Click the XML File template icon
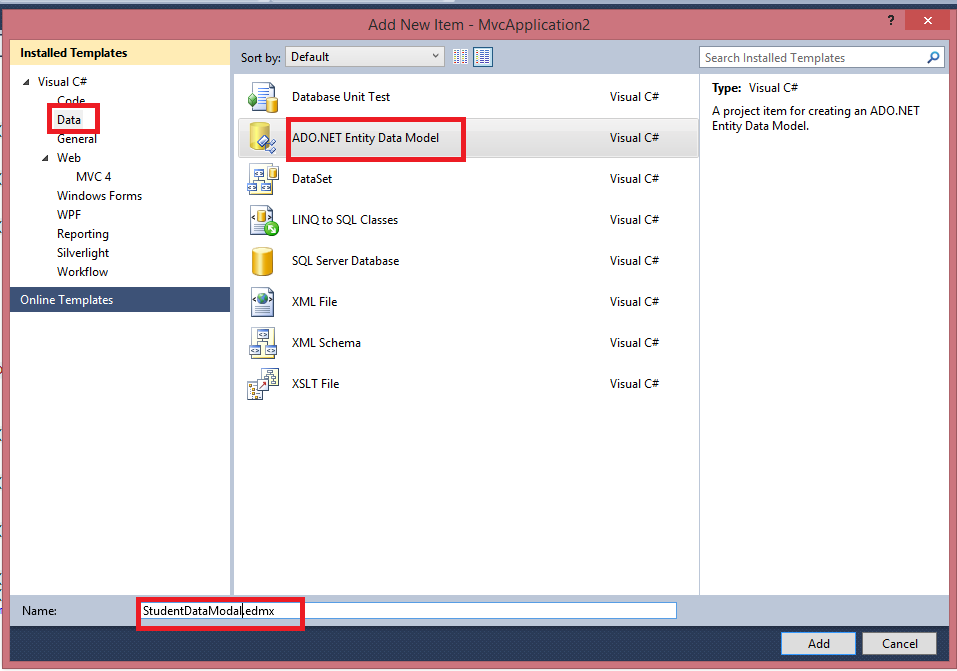 (263, 302)
